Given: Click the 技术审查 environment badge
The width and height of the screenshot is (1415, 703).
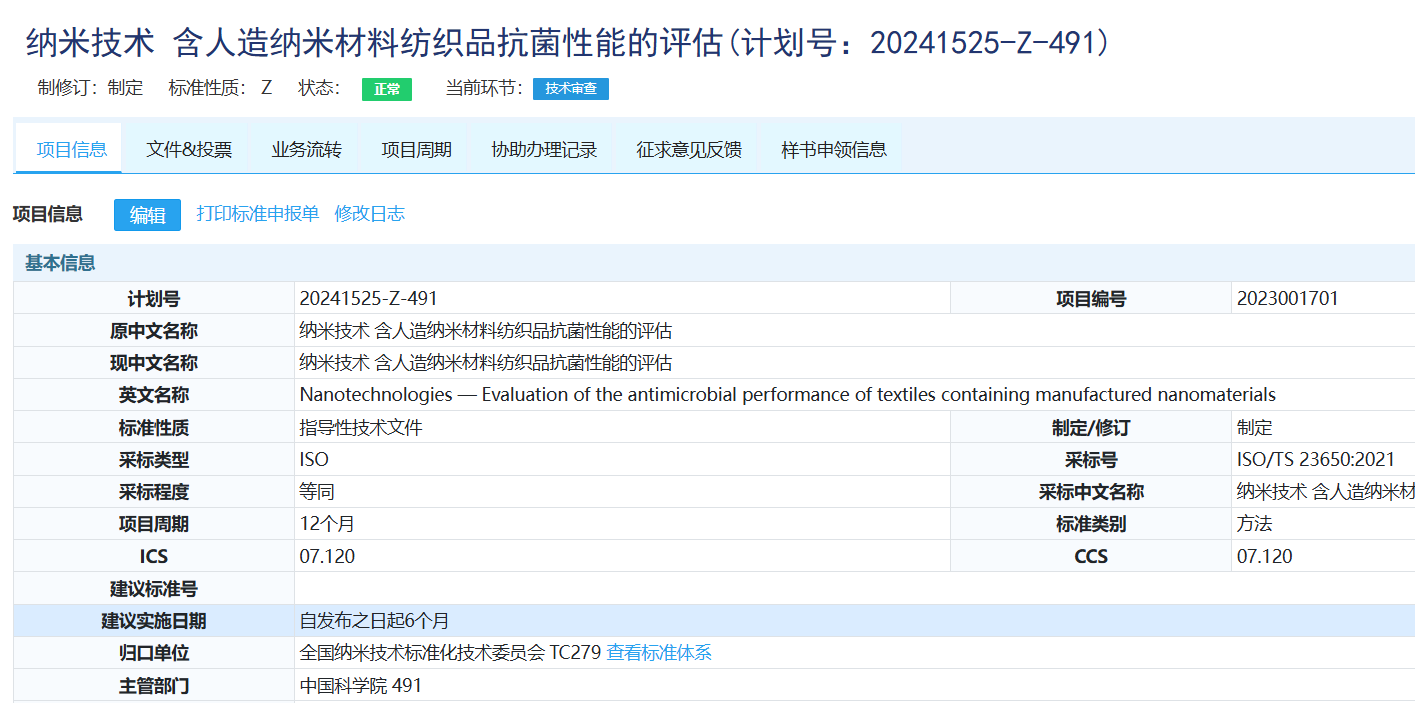Looking at the screenshot, I should coord(570,88).
